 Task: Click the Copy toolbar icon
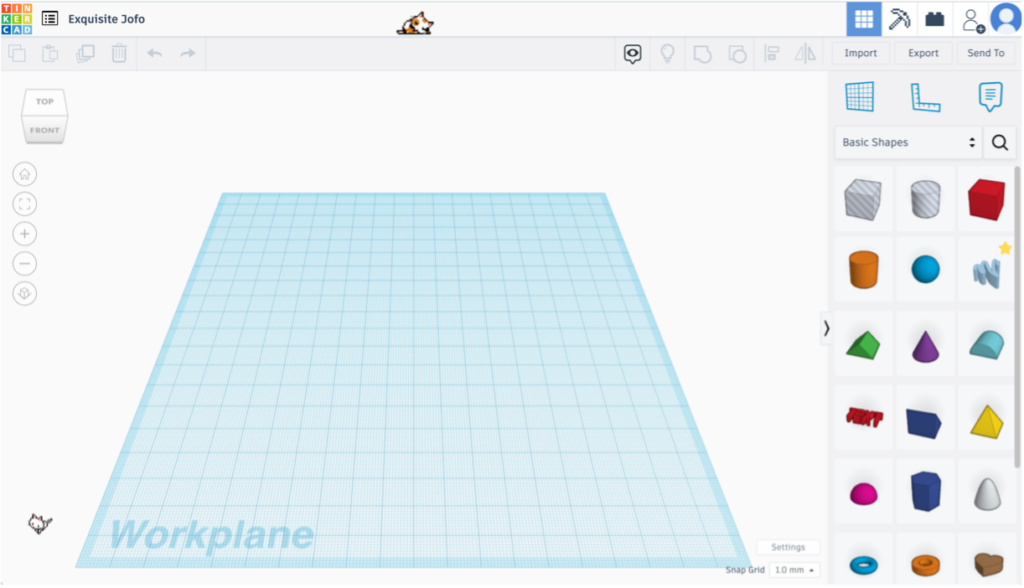pos(17,53)
